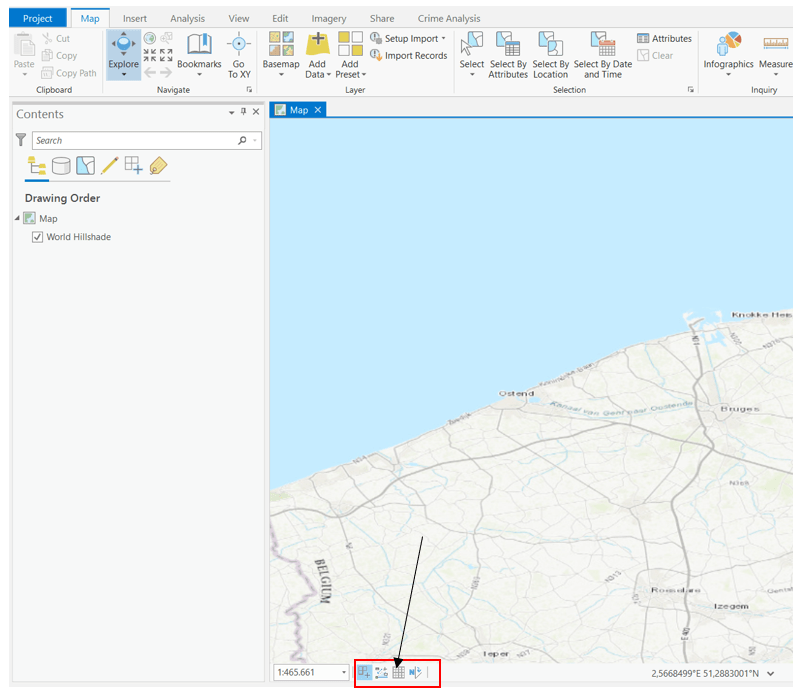This screenshot has width=806, height=698.
Task: Expand the Basemap gallery dropdown
Action: pyautogui.click(x=281, y=75)
